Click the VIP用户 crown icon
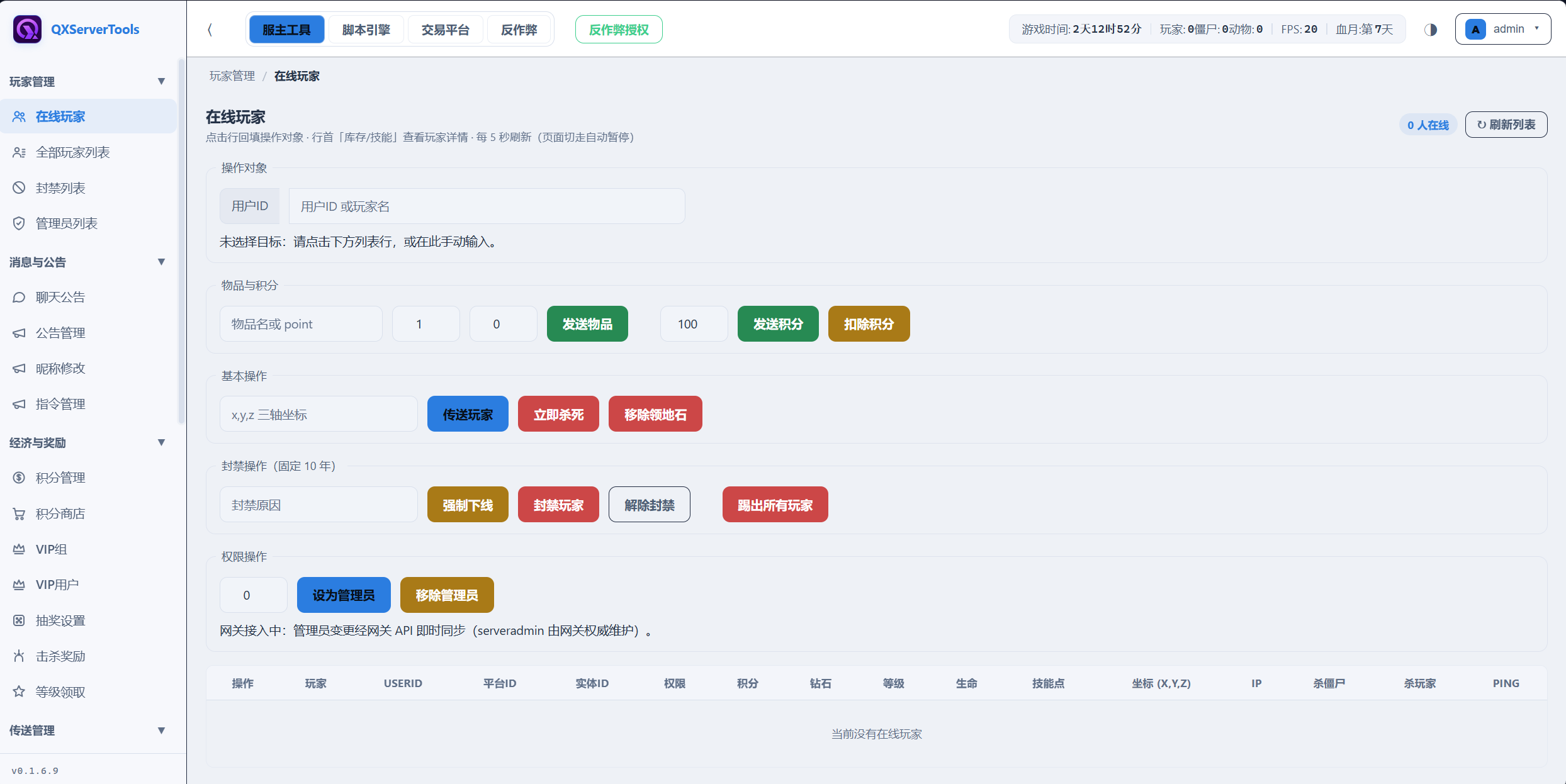 pyautogui.click(x=19, y=585)
